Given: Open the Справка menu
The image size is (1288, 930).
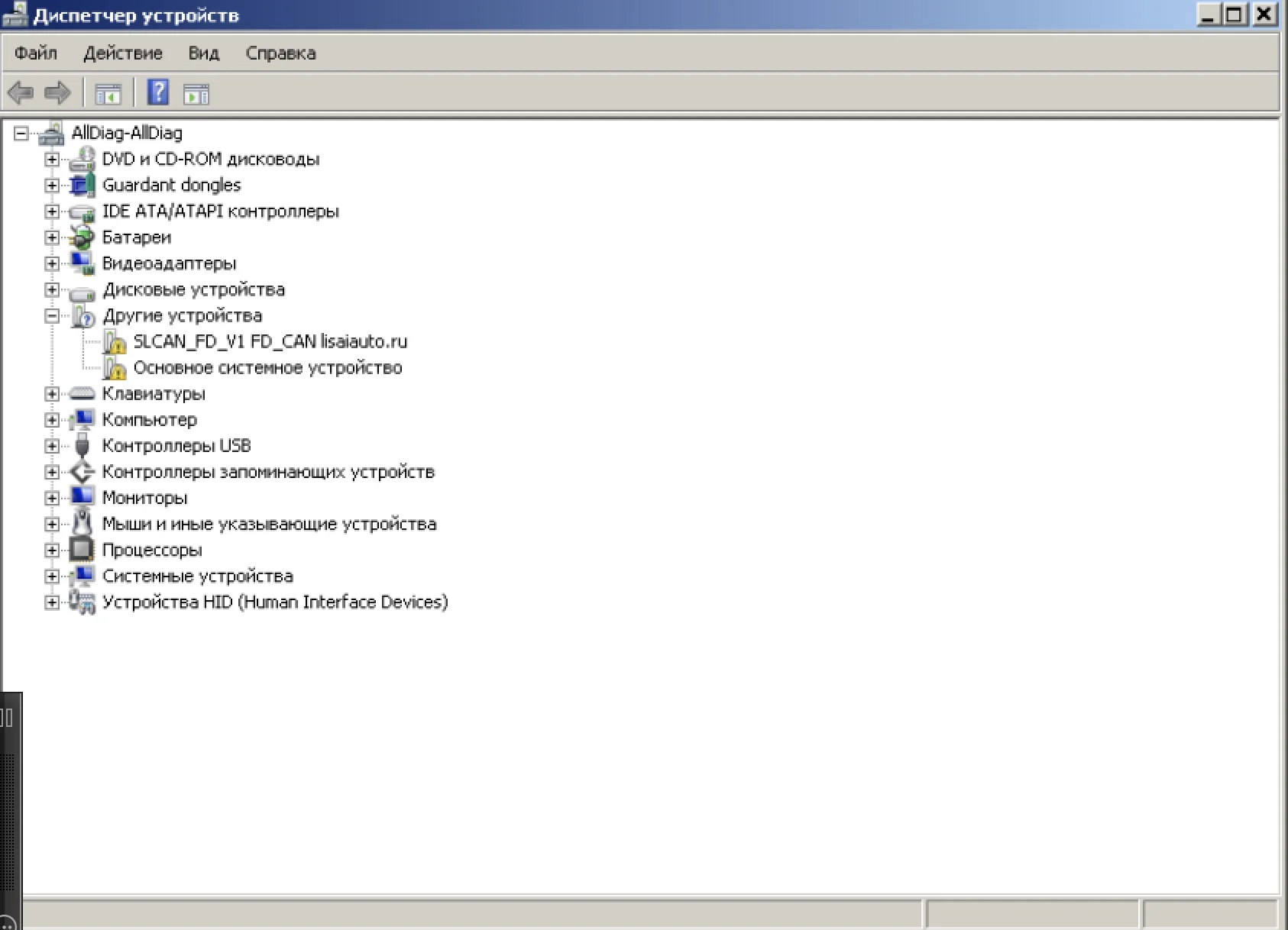Looking at the screenshot, I should (280, 53).
